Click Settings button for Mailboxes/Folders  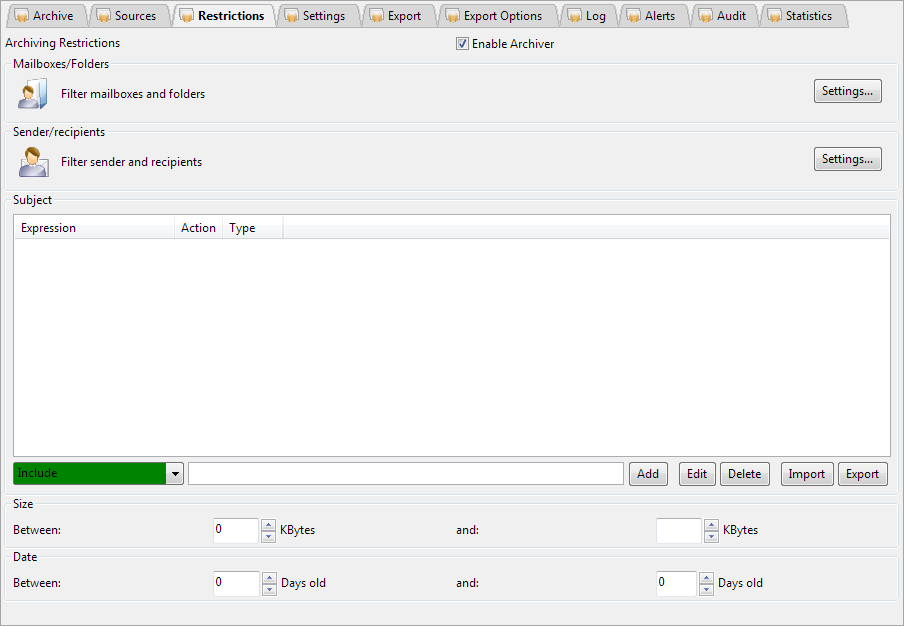tap(847, 91)
